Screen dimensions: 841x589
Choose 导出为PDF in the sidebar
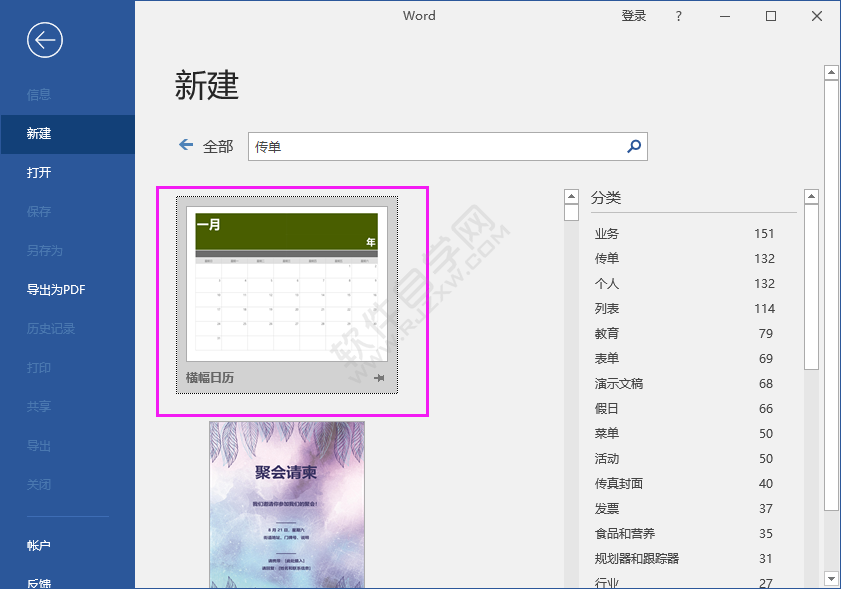pyautogui.click(x=56, y=290)
